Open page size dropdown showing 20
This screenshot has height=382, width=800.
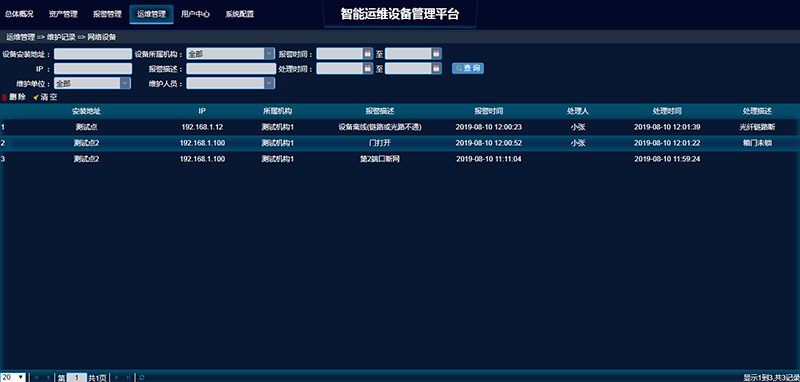[x=13, y=377]
